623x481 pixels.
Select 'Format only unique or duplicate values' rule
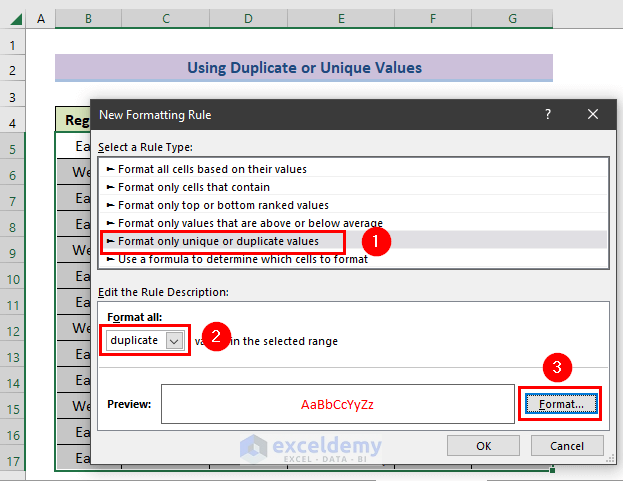point(353,241)
